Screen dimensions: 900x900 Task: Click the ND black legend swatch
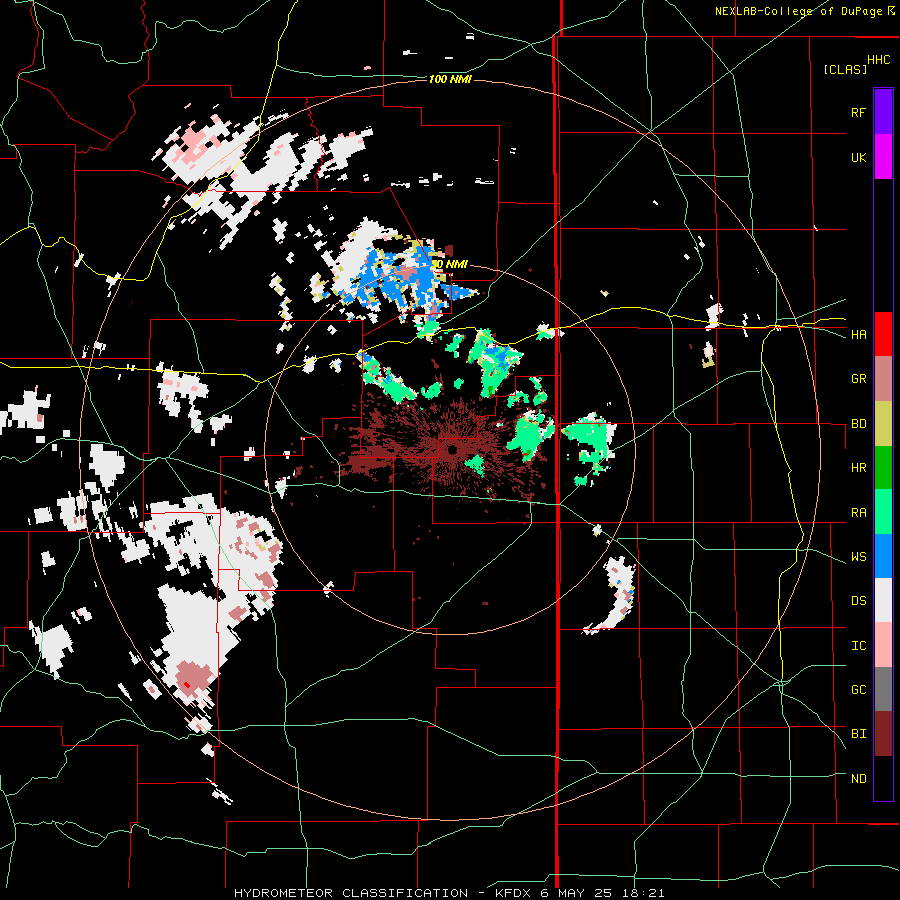883,778
